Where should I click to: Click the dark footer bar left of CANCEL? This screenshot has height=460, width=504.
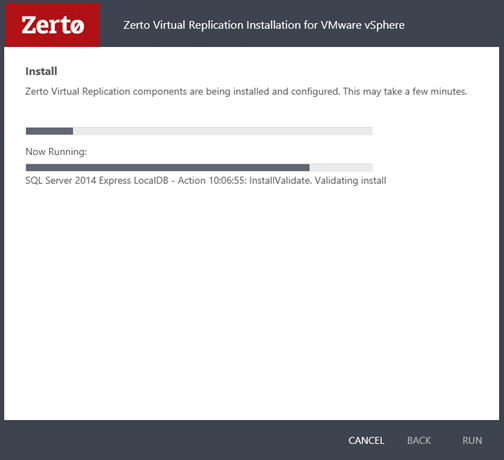click(173, 440)
